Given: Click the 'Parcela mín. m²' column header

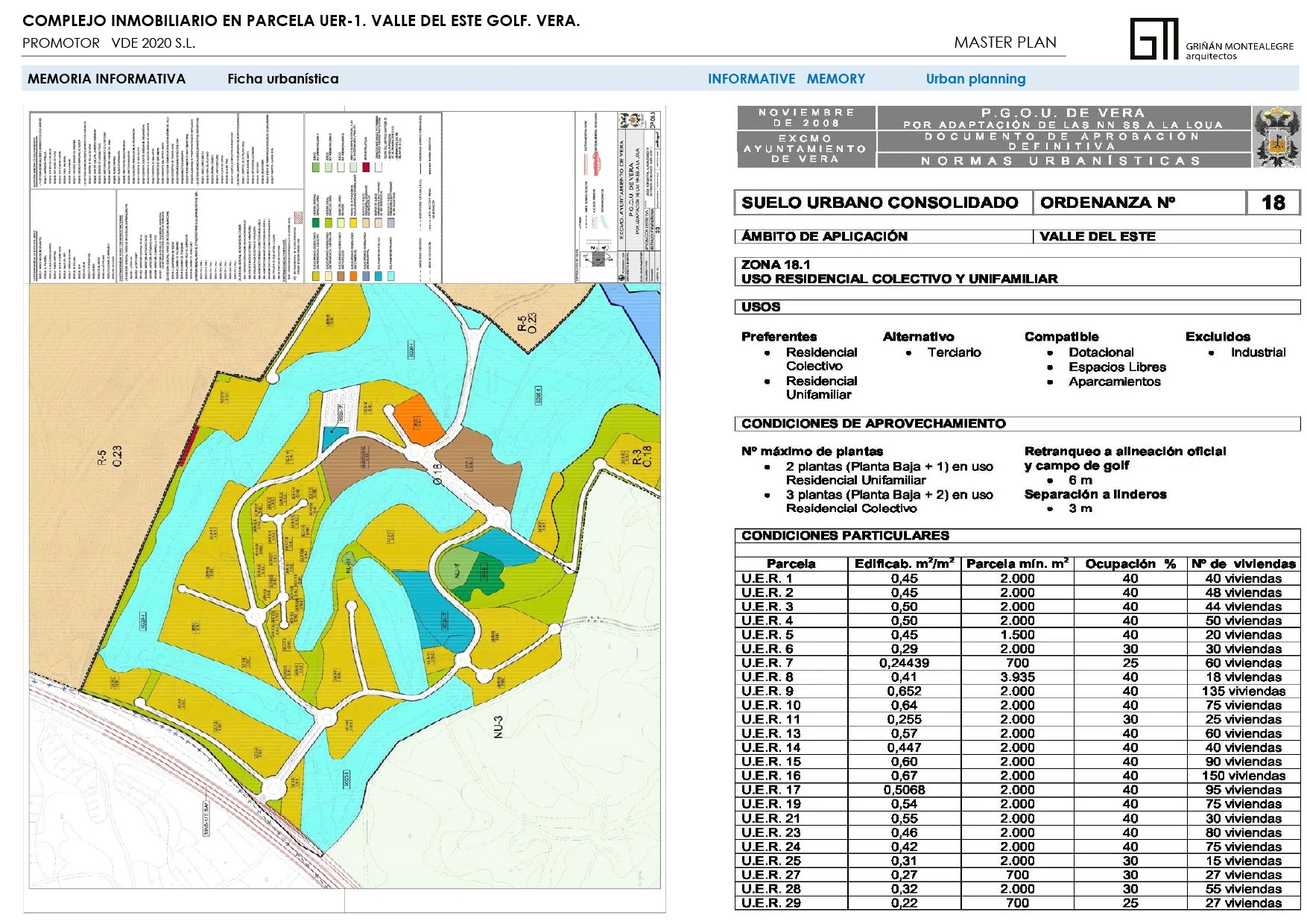Looking at the screenshot, I should 1017,563.
